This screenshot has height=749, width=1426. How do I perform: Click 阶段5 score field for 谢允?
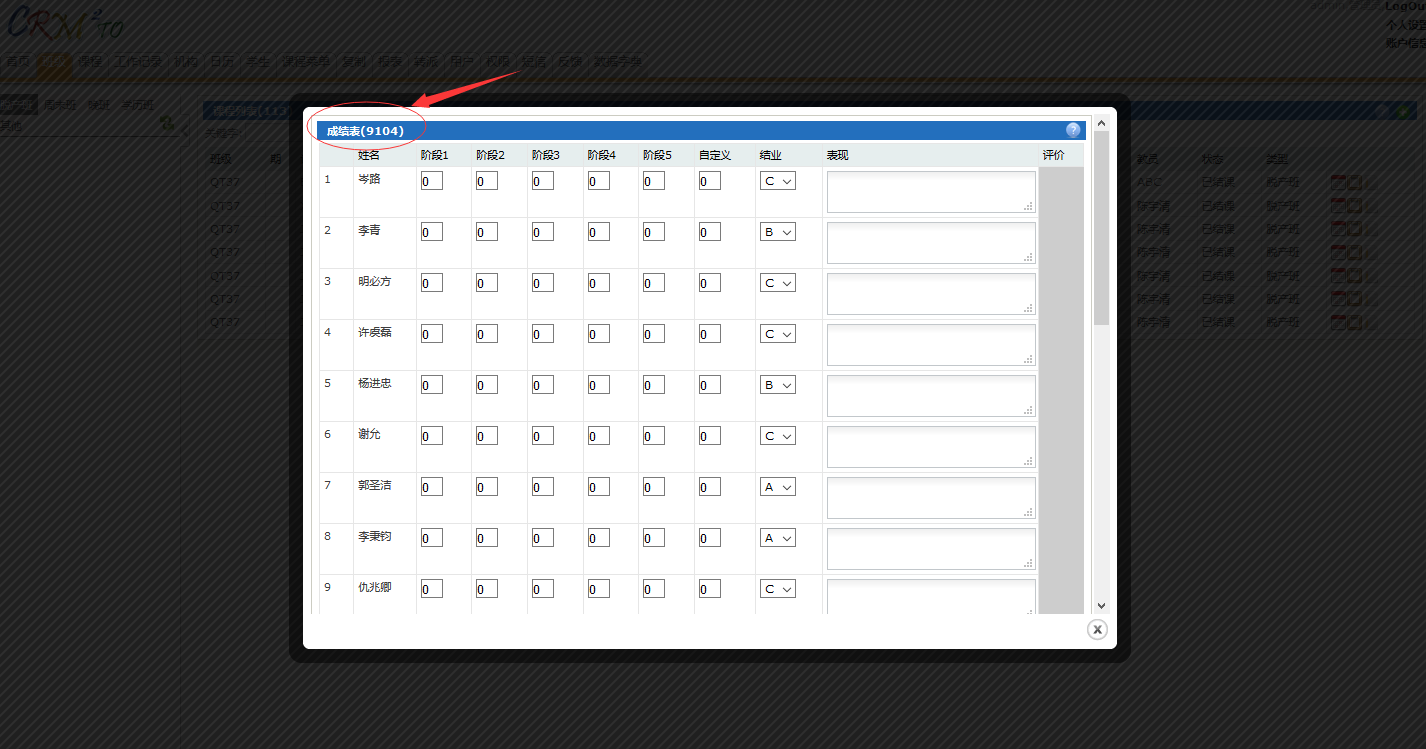(653, 436)
